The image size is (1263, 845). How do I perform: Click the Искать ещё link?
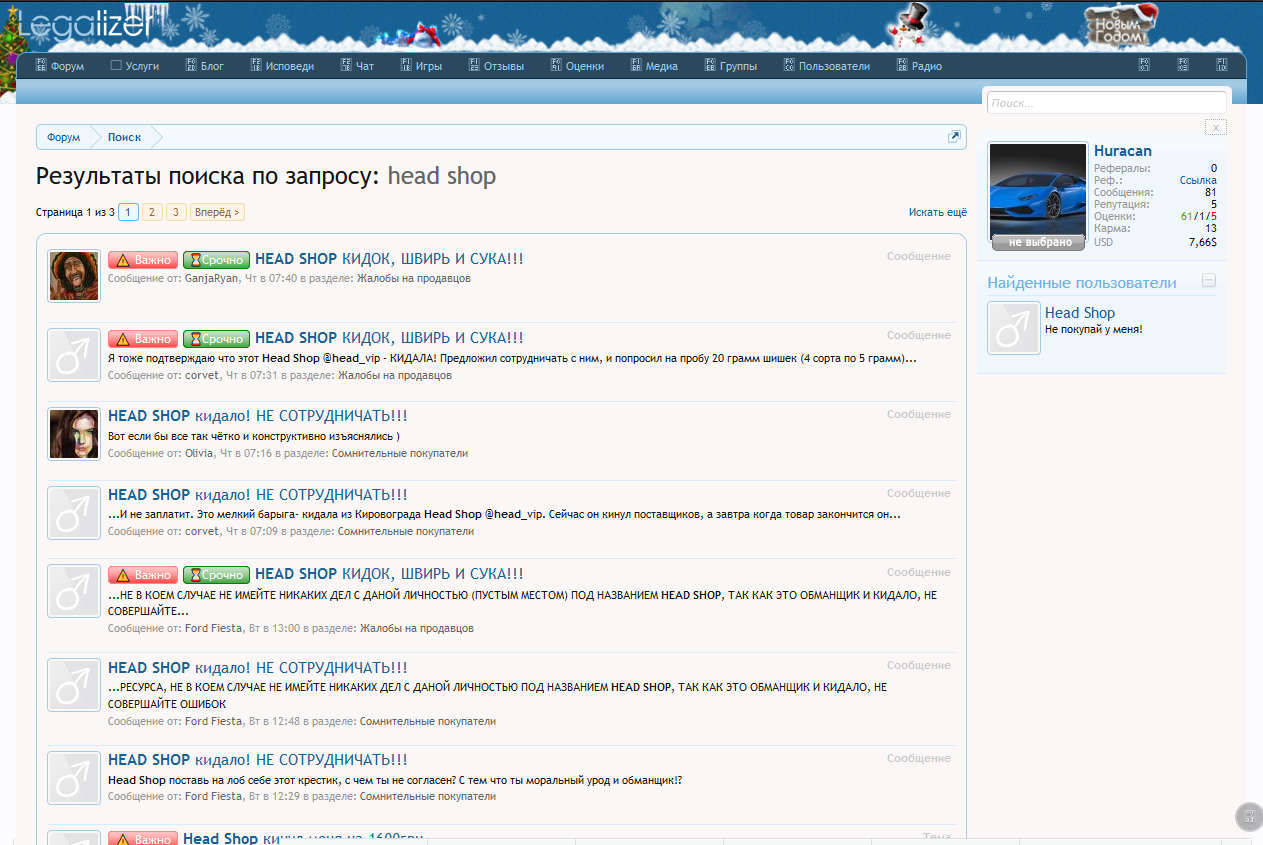tap(938, 212)
